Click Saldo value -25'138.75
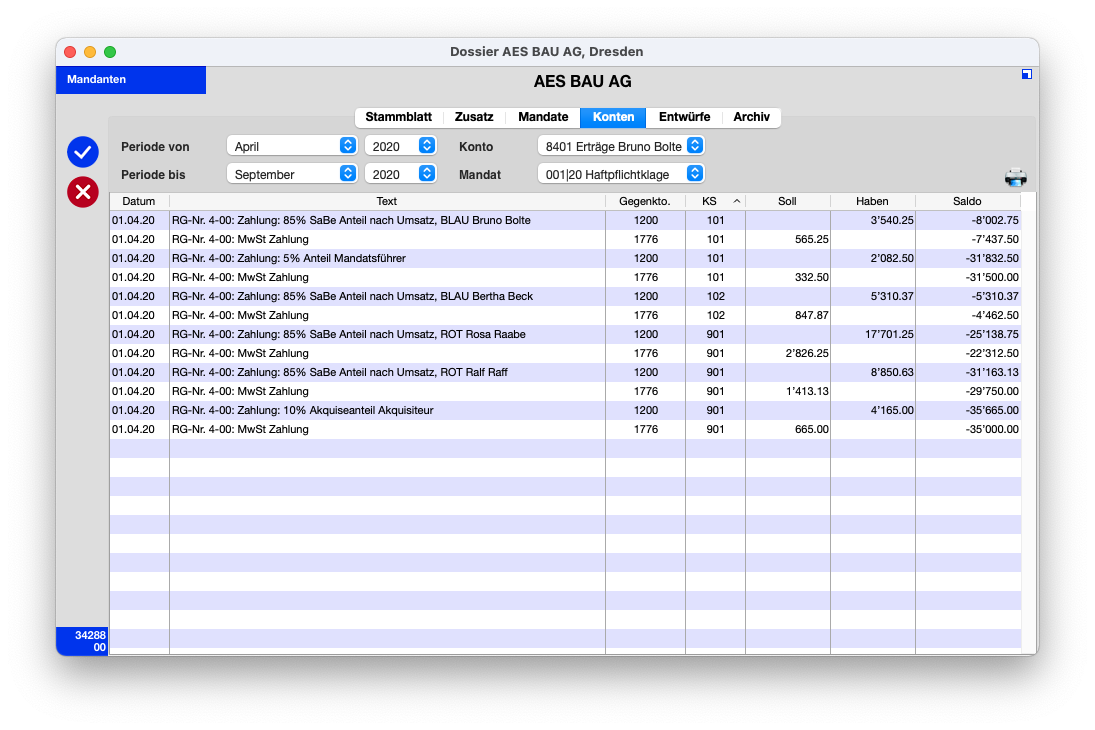The width and height of the screenshot is (1095, 730). coord(992,334)
